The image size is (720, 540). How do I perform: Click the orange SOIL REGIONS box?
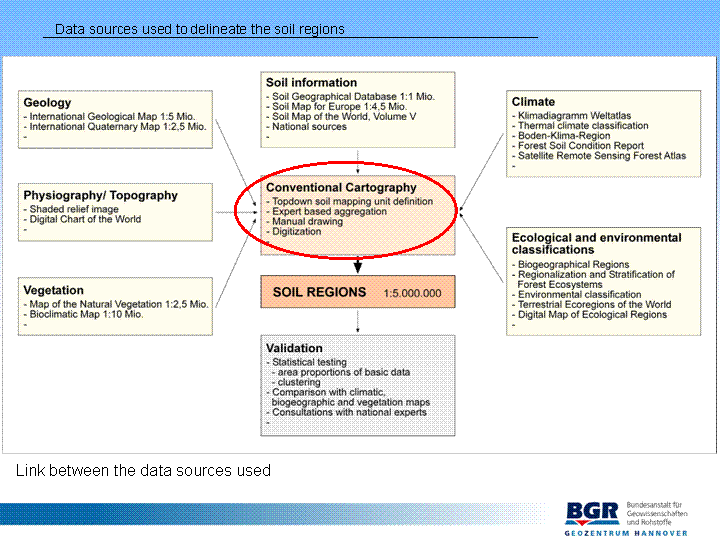coord(357,292)
